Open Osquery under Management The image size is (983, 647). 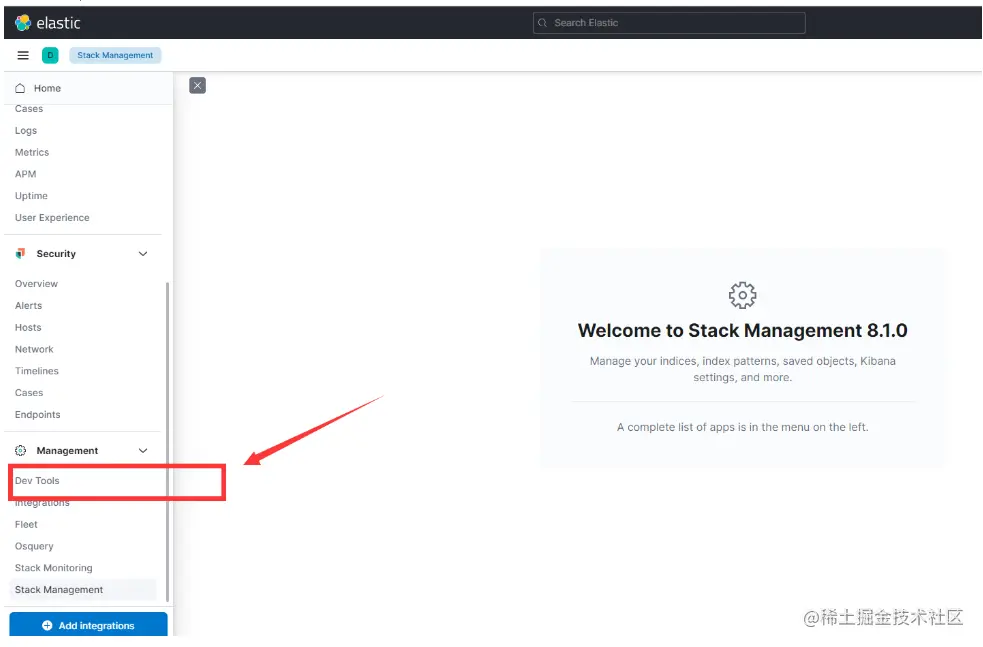tap(34, 546)
